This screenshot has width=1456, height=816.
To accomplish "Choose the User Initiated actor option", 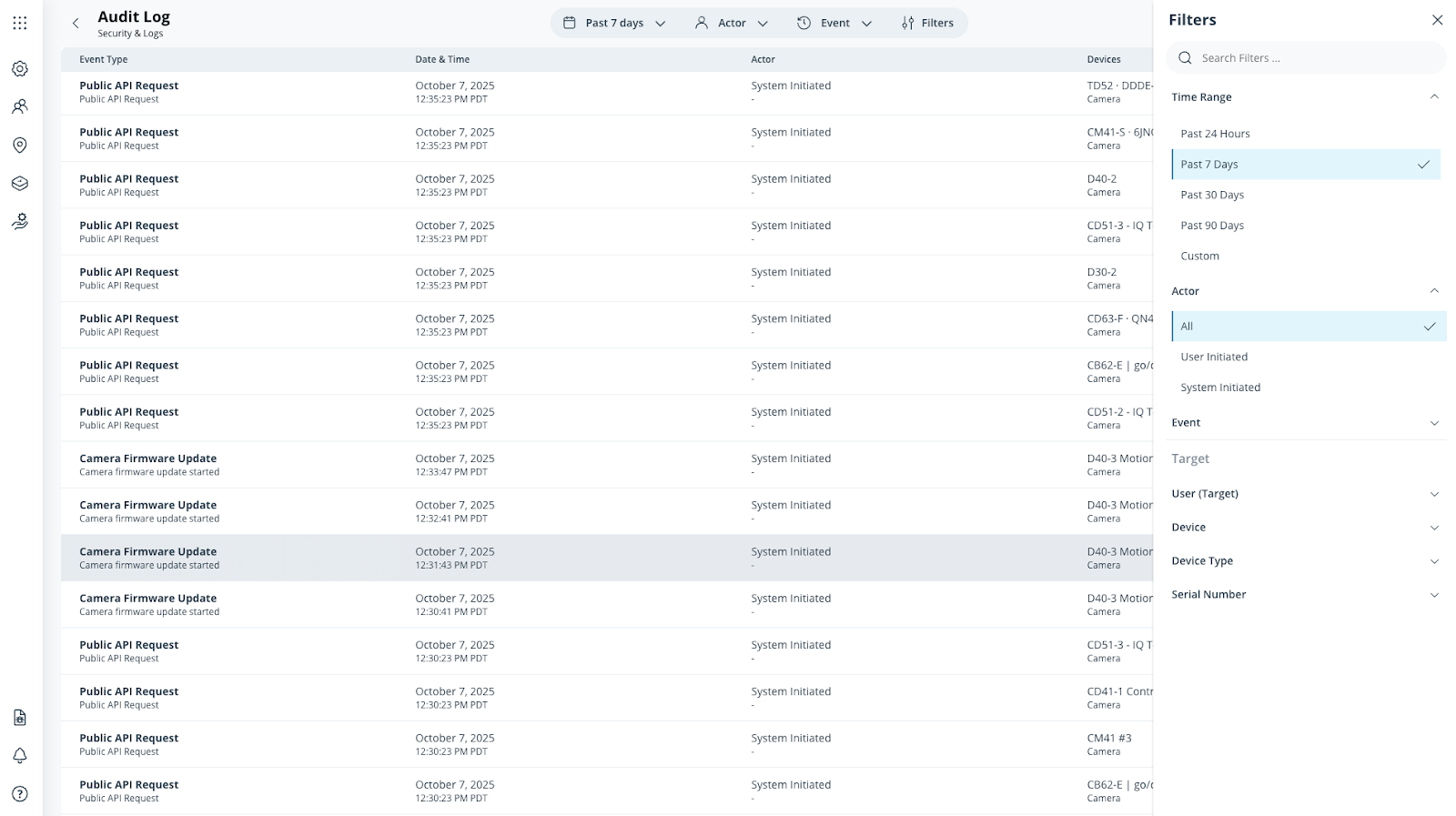I will click(1214, 357).
